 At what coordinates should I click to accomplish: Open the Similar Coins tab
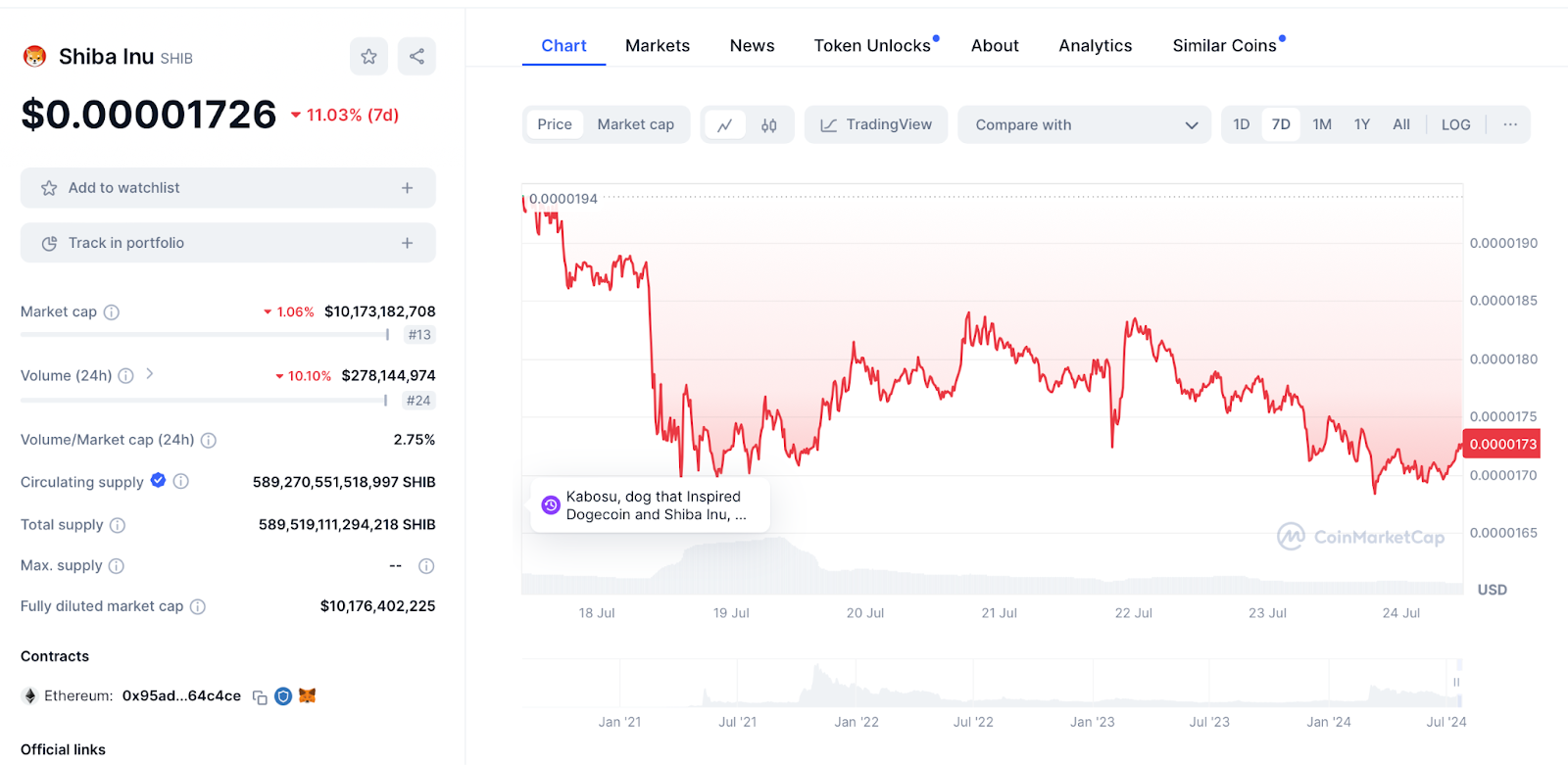click(x=1225, y=46)
